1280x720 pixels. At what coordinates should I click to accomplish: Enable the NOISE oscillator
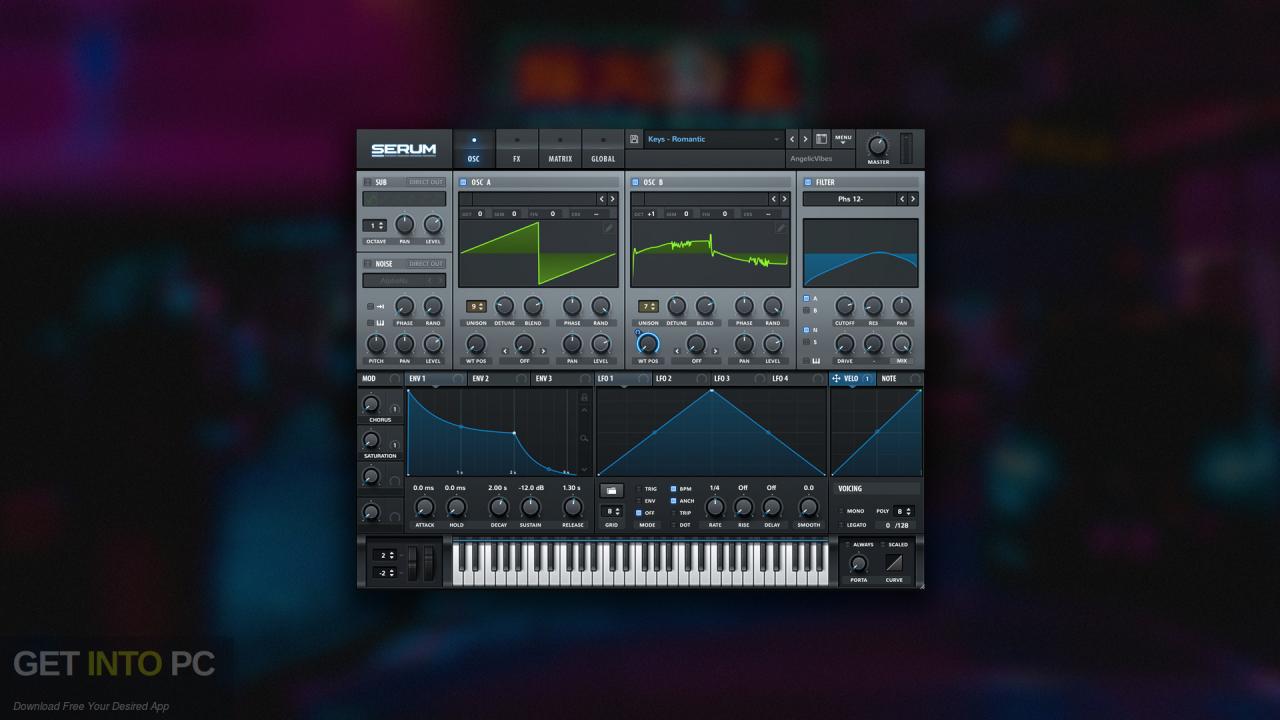click(368, 264)
